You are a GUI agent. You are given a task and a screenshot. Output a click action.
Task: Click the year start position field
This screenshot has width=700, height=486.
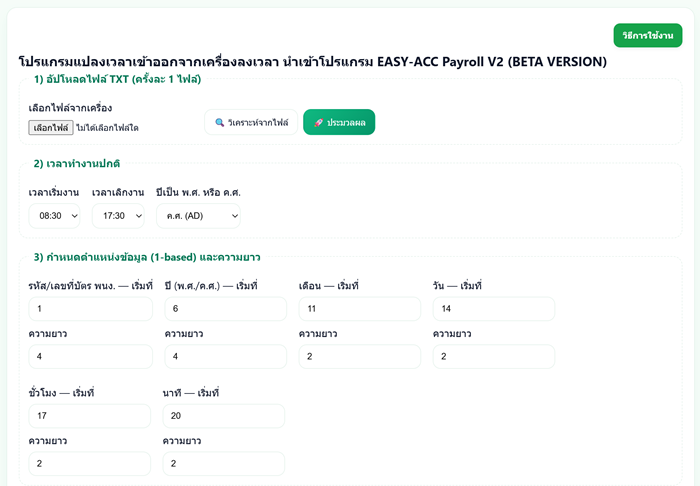[x=224, y=309]
